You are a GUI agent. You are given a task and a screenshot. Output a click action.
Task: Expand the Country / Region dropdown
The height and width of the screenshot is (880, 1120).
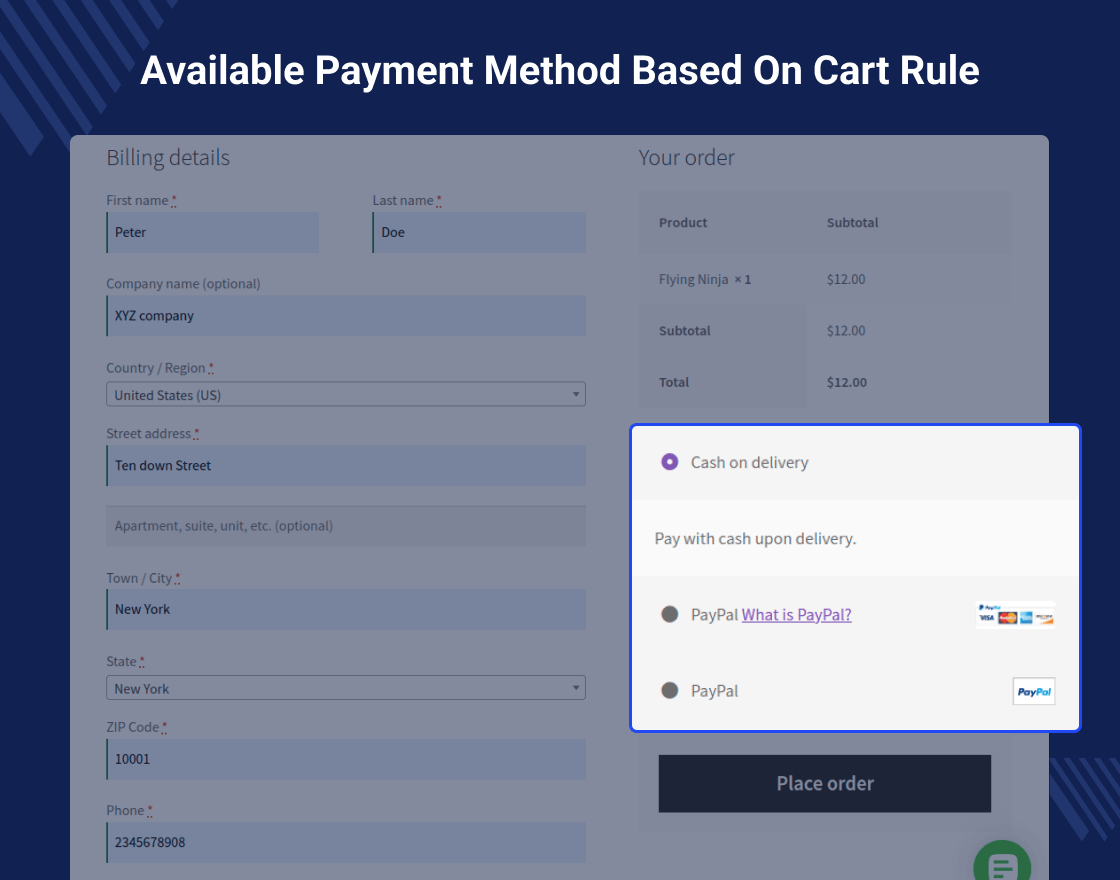pos(345,395)
